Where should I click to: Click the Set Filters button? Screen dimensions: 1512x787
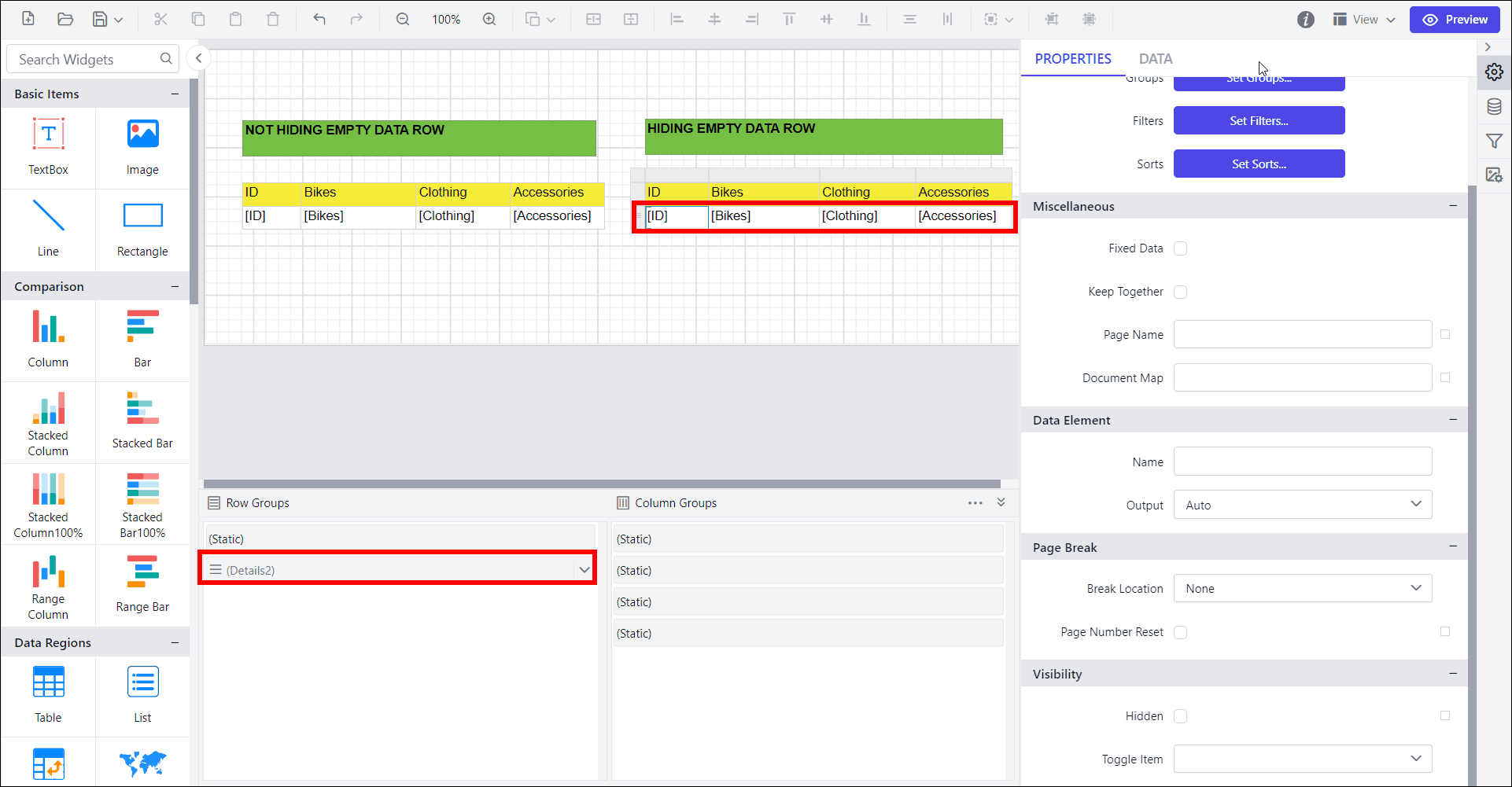[1259, 121]
